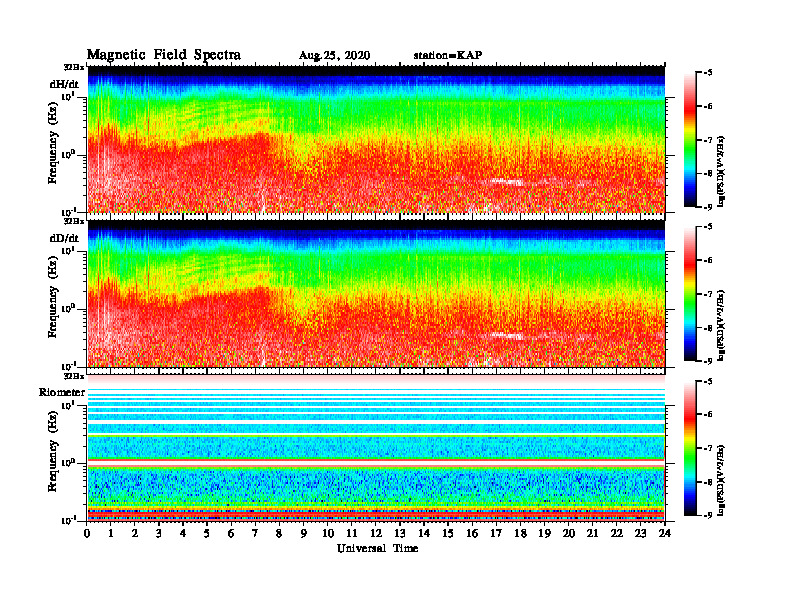This screenshot has height=612, width=792.
Task: Click the -9 tick on Riometer color scale
Action: [706, 515]
